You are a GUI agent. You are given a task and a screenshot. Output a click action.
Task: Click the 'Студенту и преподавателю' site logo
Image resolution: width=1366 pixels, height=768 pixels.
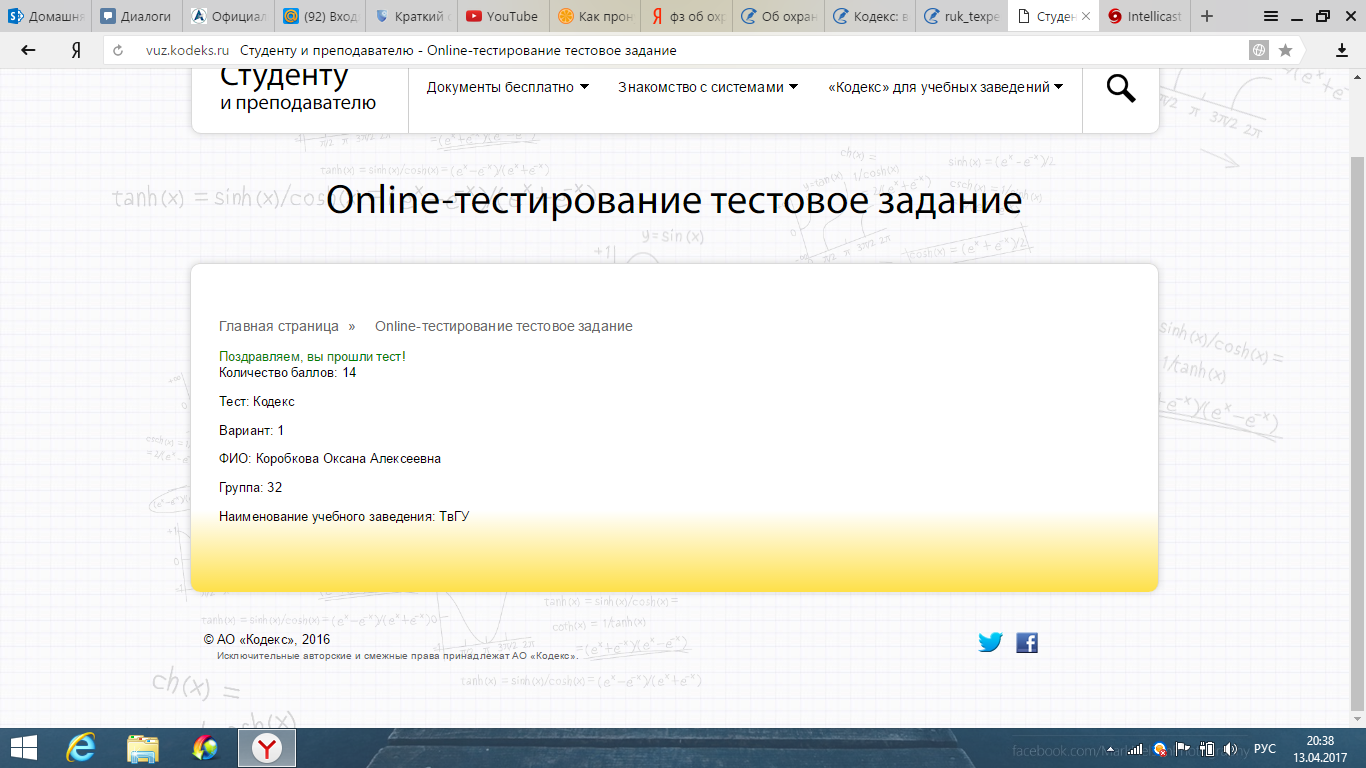pos(298,88)
